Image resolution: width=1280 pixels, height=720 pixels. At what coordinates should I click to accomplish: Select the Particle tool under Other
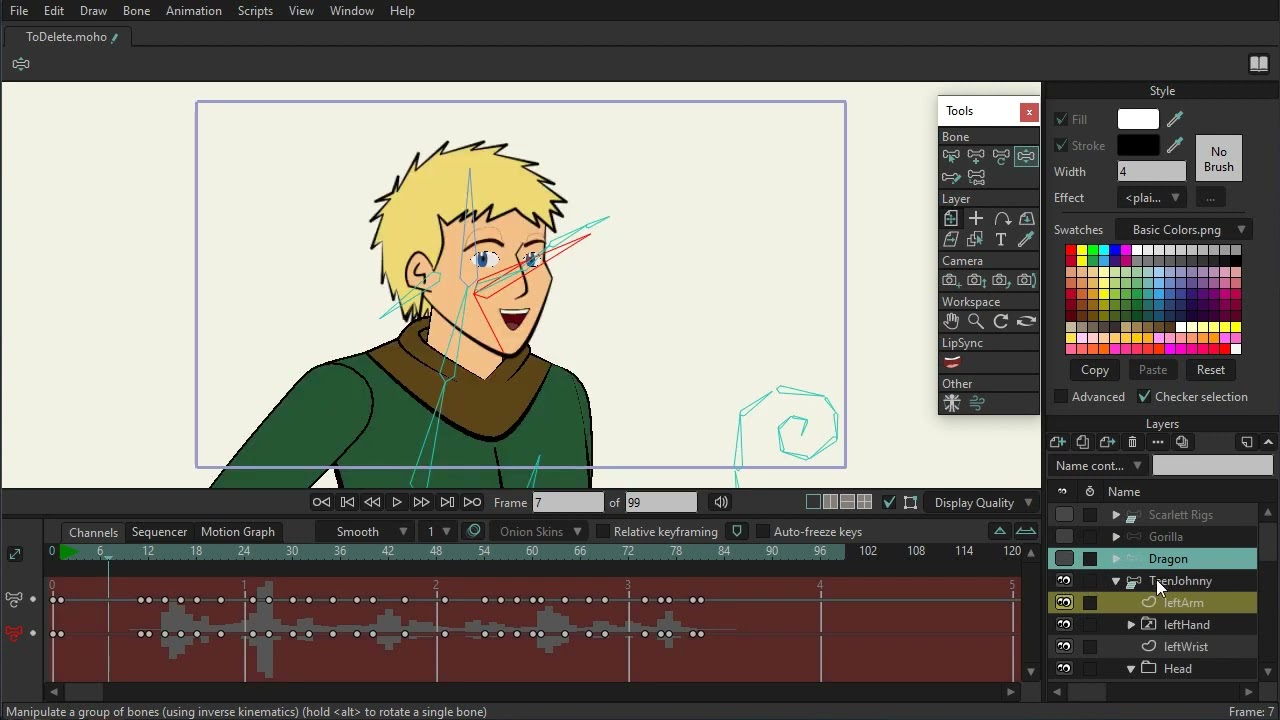coord(951,403)
